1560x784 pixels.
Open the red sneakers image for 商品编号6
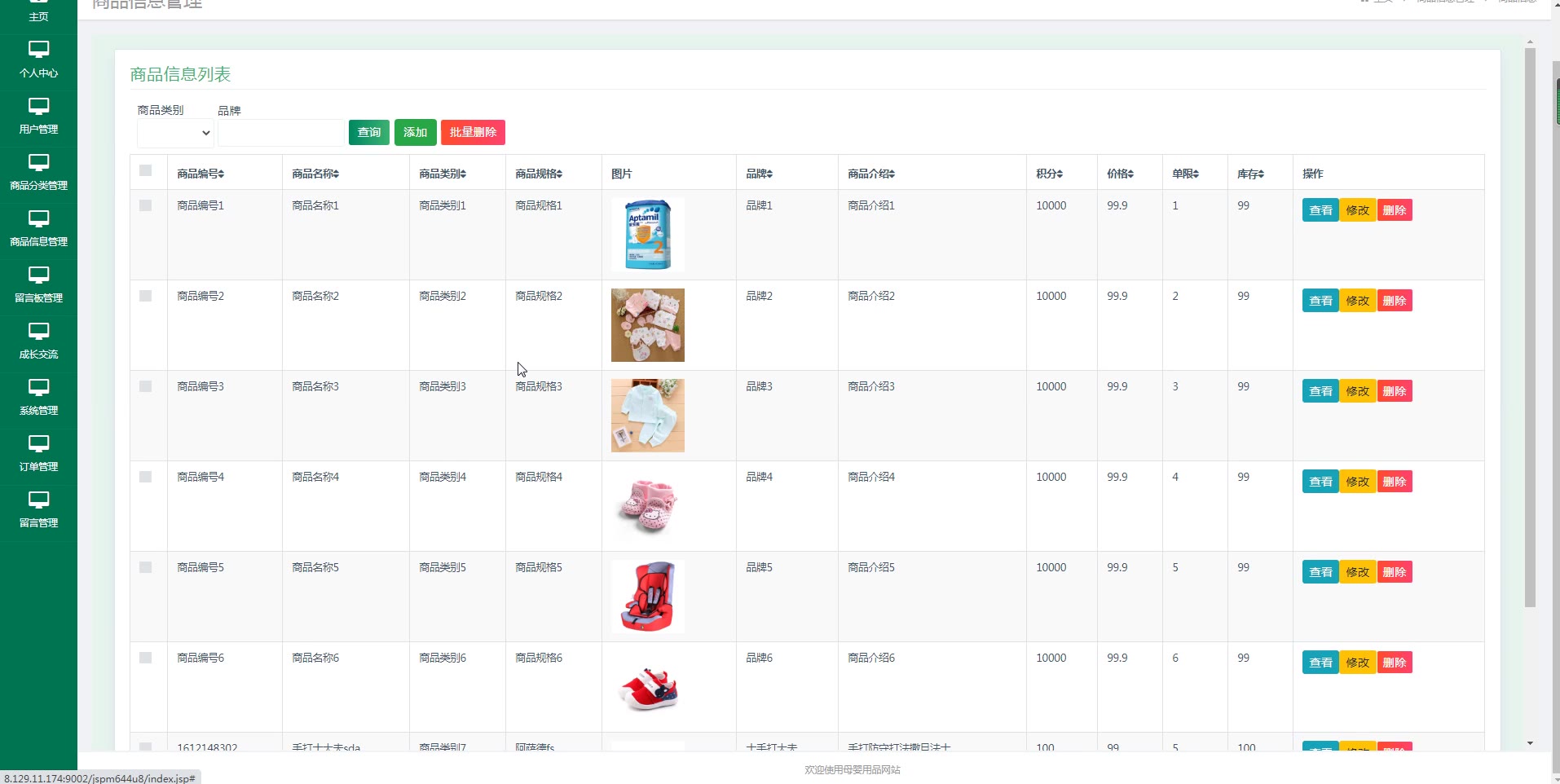648,687
